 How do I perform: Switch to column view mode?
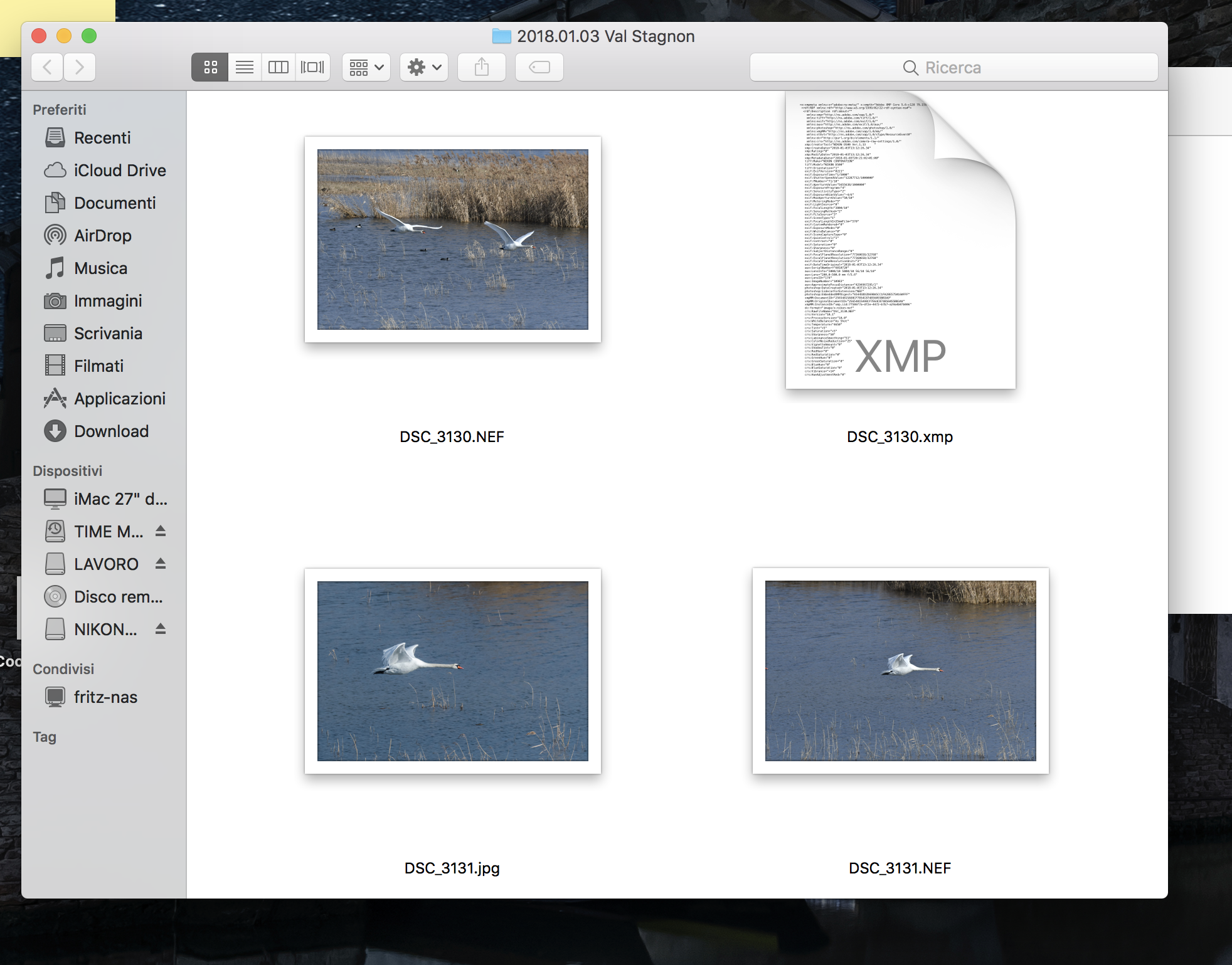[278, 67]
